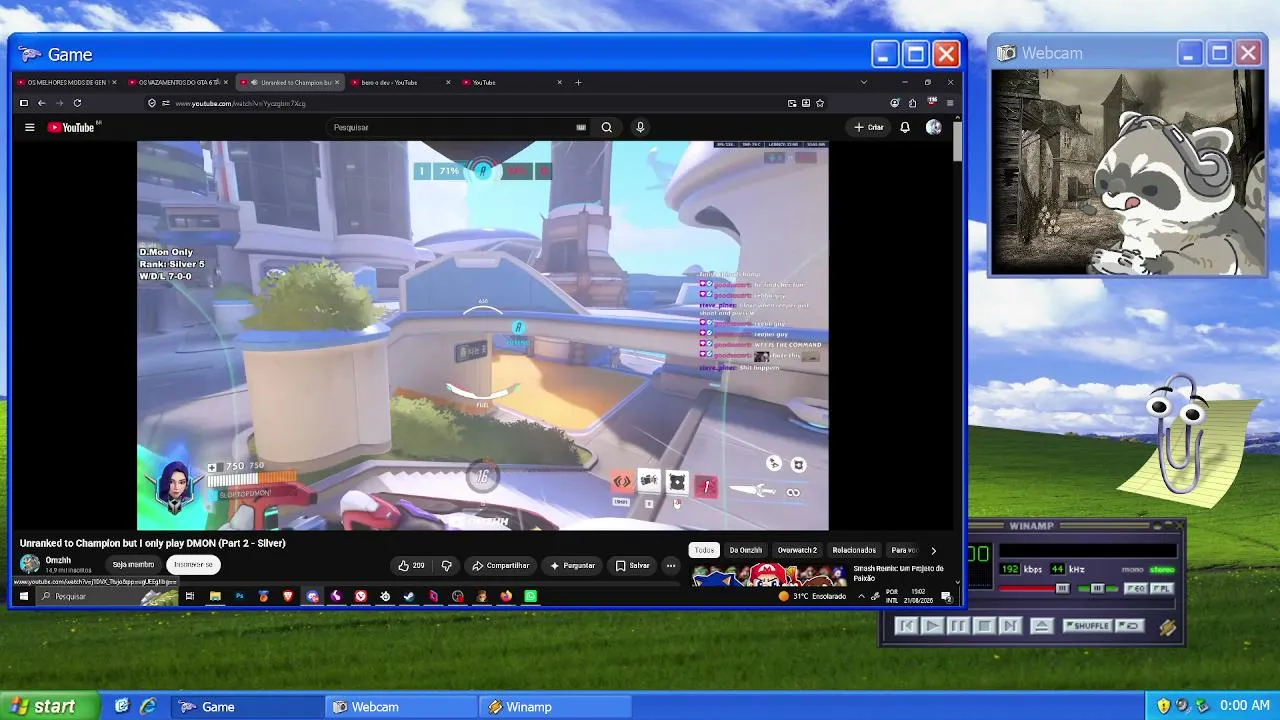Image resolution: width=1280 pixels, height=720 pixels.
Task: Open the XP start menu
Action: click(50, 706)
